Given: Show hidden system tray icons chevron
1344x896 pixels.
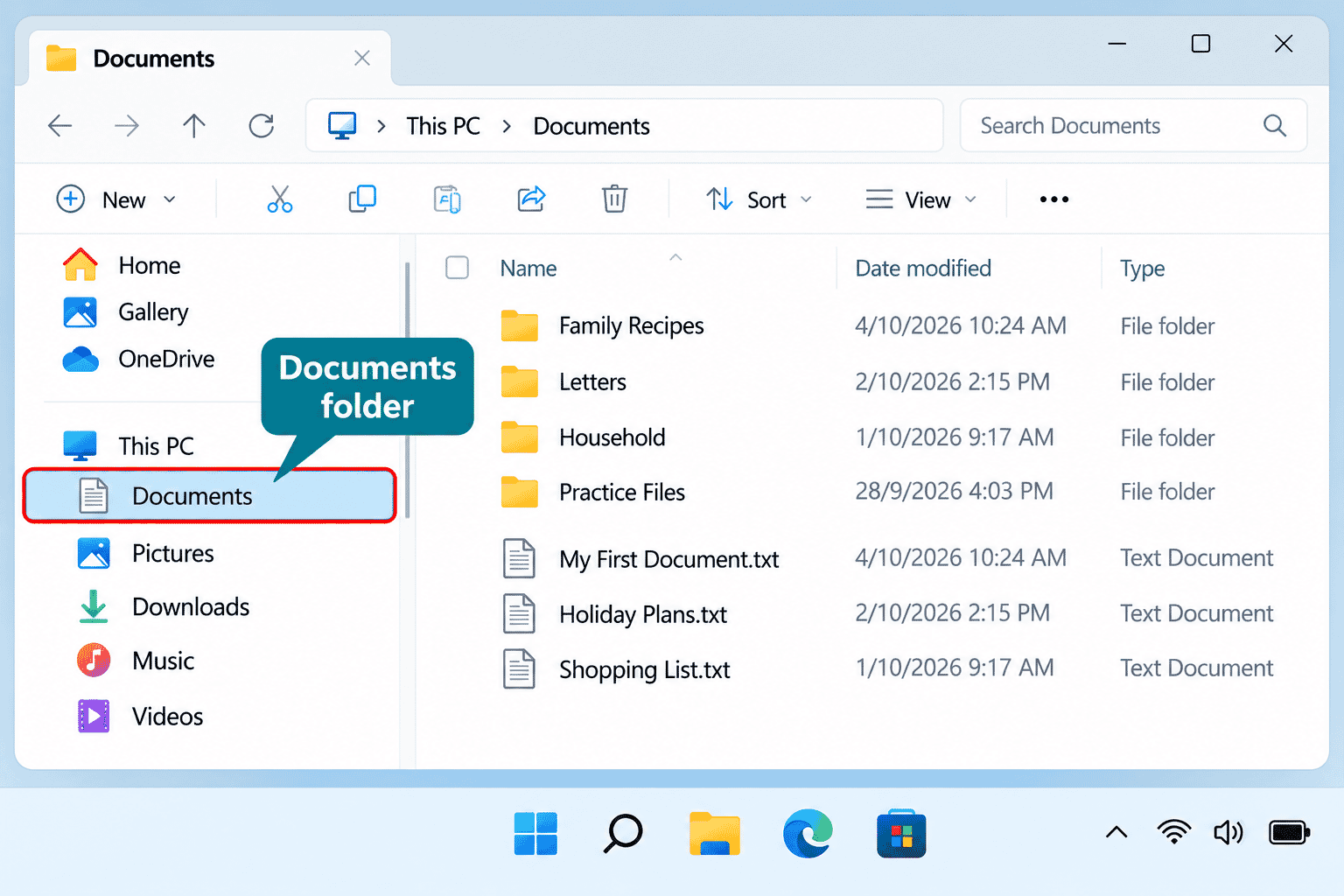Looking at the screenshot, I should point(1116,831).
